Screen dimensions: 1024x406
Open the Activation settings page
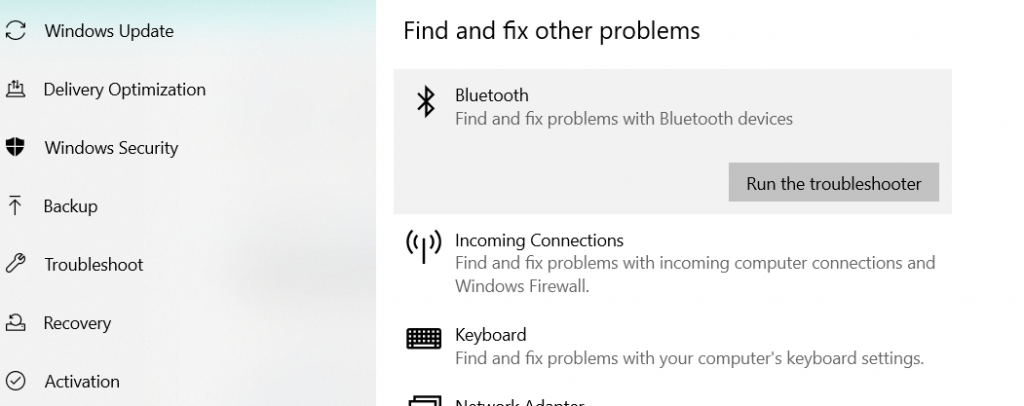81,381
